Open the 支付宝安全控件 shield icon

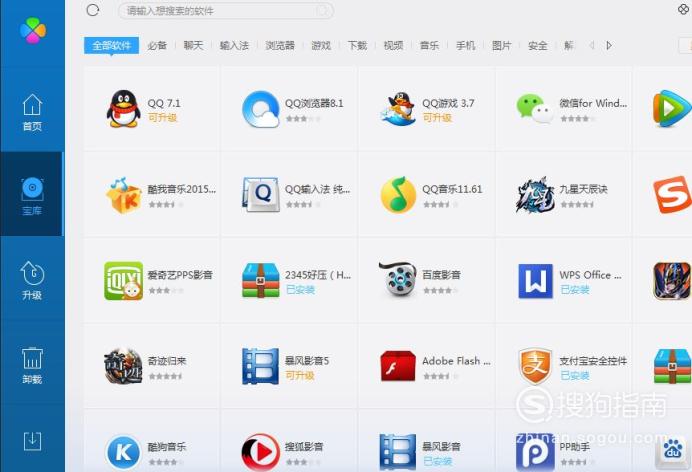(x=535, y=366)
